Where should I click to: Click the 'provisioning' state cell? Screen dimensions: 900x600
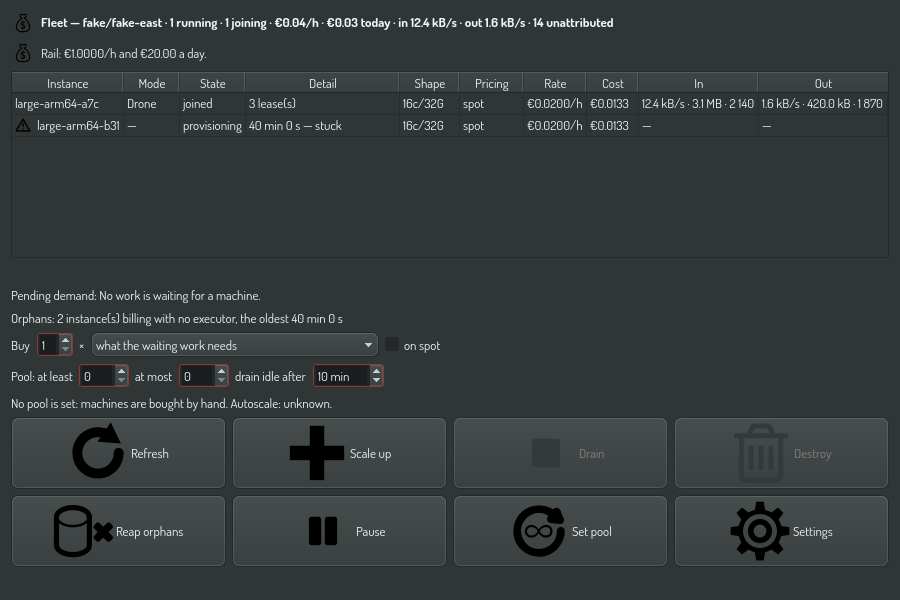pyautogui.click(x=212, y=125)
